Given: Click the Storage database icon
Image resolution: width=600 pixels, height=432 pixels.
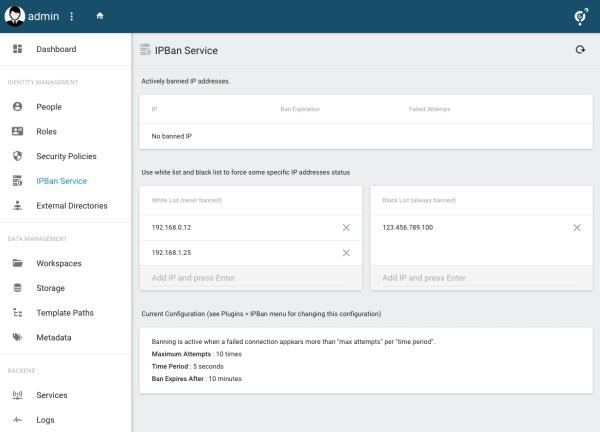Looking at the screenshot, I should click(x=17, y=288).
